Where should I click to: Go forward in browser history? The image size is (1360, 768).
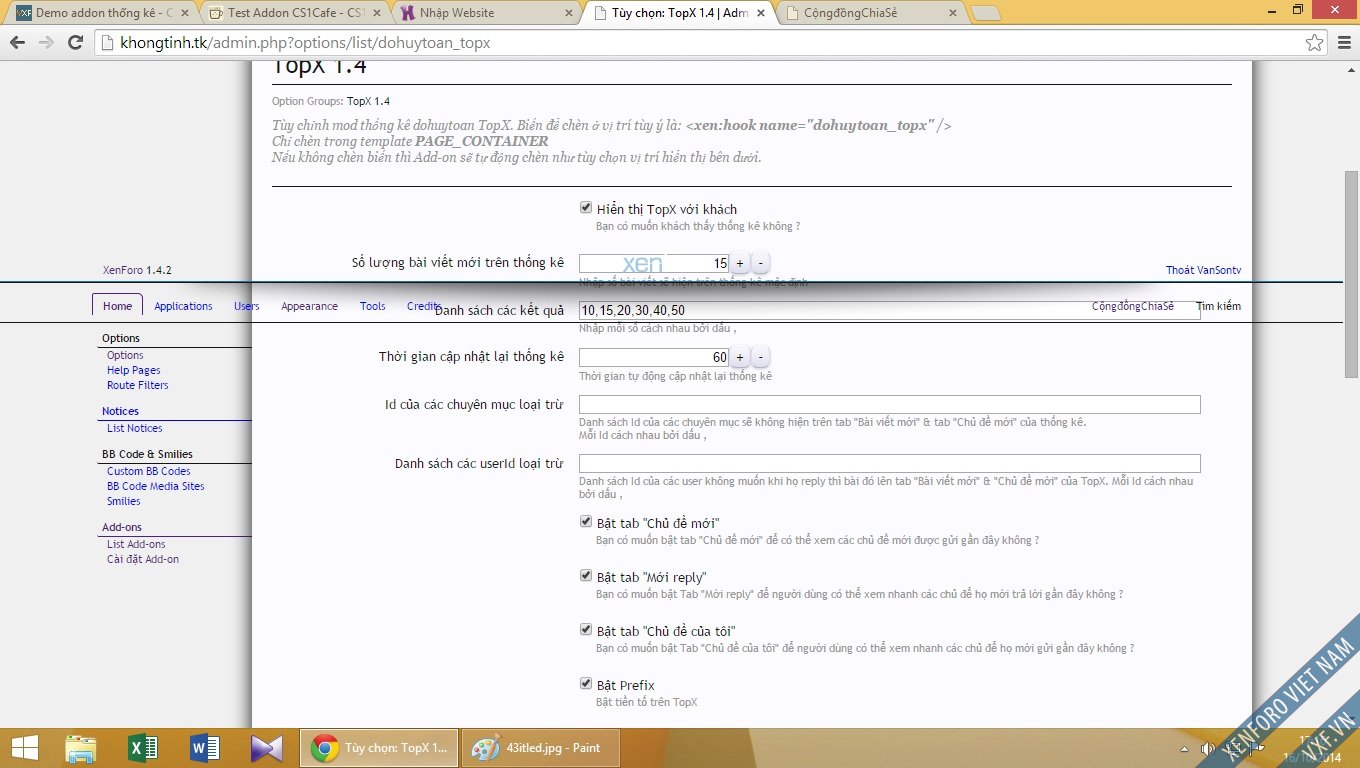coord(46,43)
